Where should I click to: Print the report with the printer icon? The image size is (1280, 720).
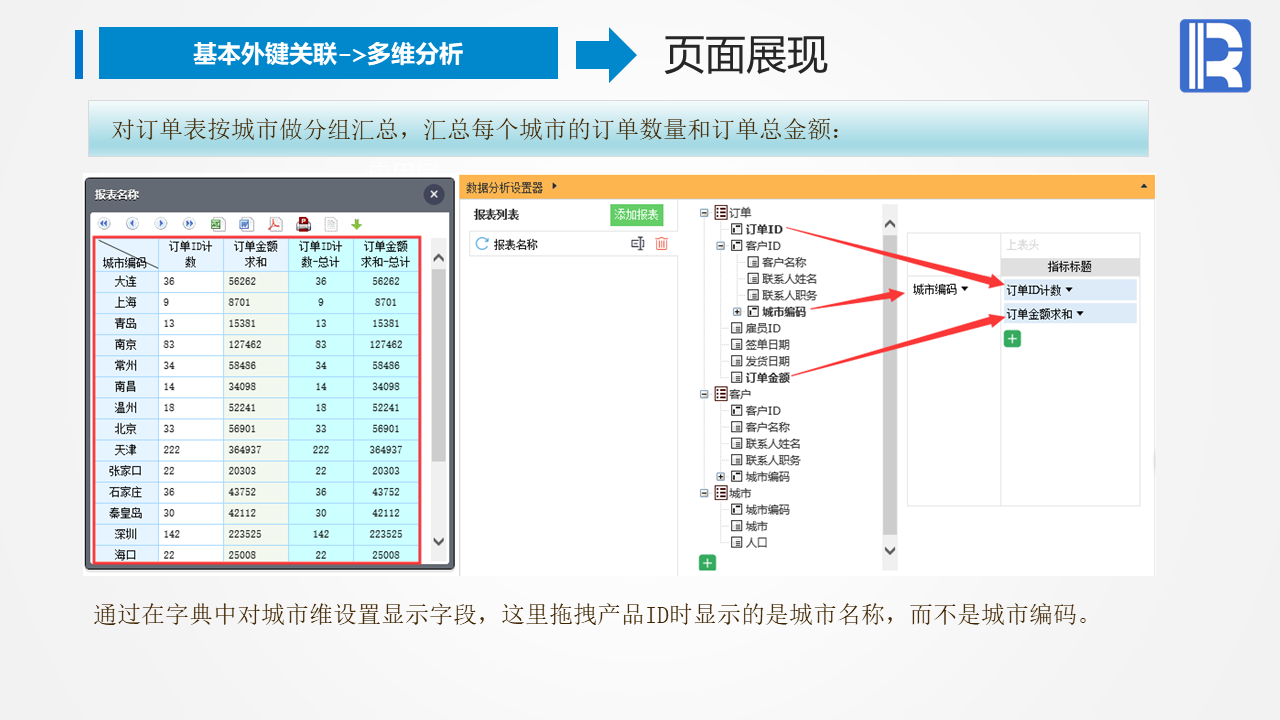[x=303, y=224]
